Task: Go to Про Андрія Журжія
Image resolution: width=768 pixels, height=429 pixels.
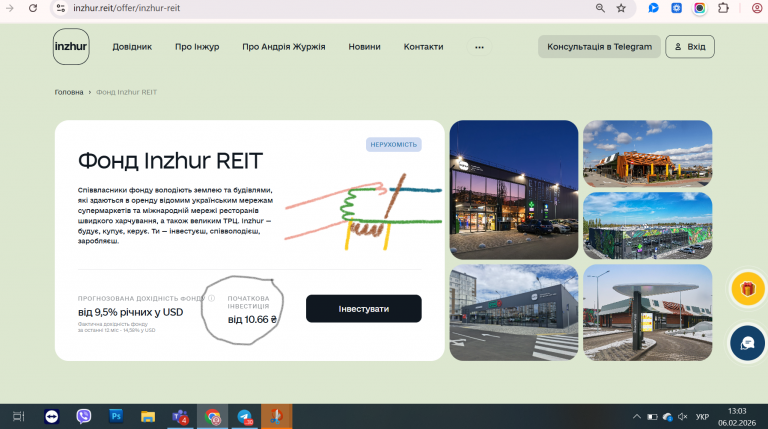Action: tap(284, 47)
